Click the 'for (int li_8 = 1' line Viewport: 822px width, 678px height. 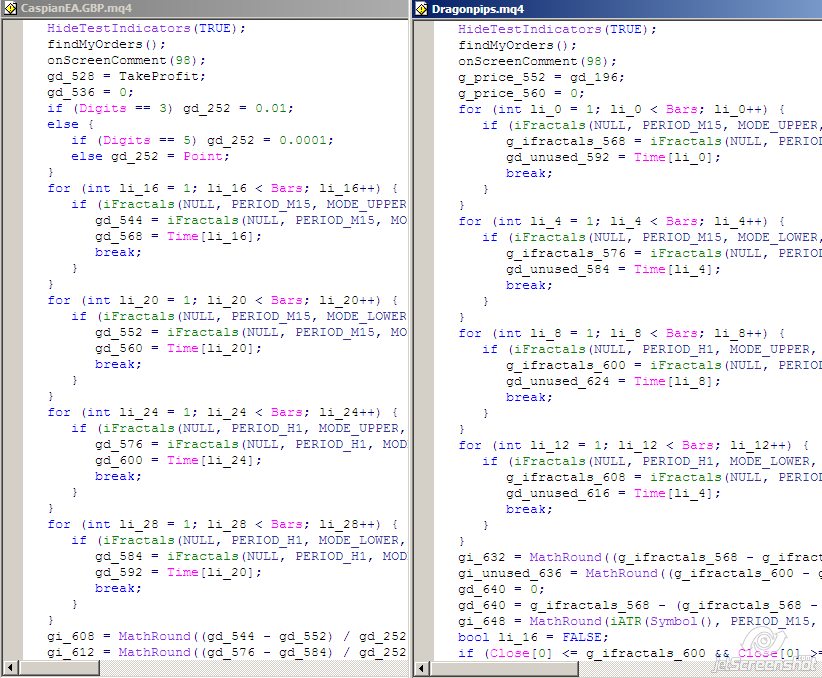click(x=622, y=333)
